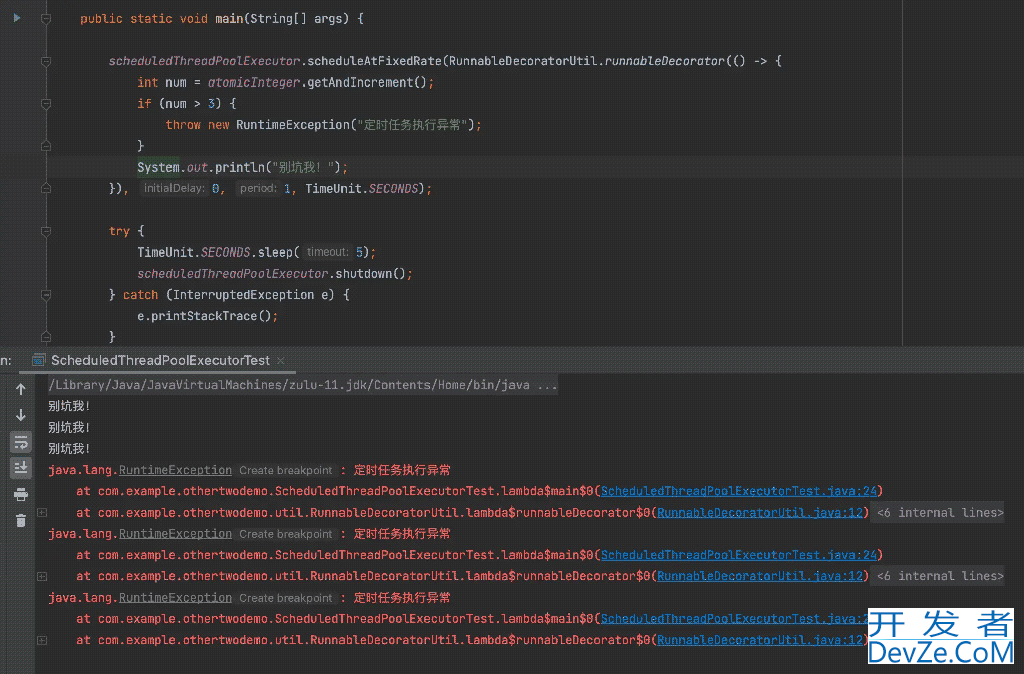
Task: Click runnableDecorator method name in code
Action: [664, 61]
